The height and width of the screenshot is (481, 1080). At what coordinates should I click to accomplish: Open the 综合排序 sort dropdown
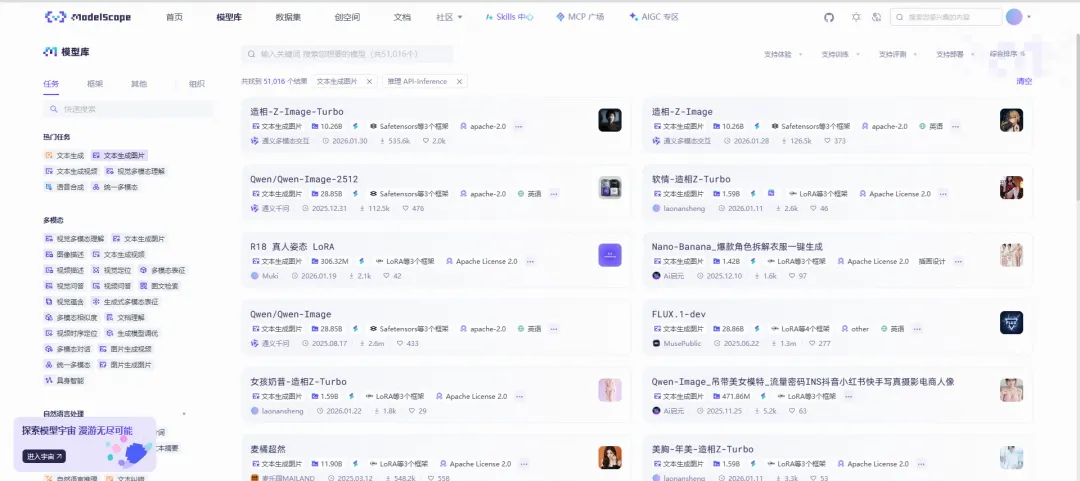tap(1008, 54)
